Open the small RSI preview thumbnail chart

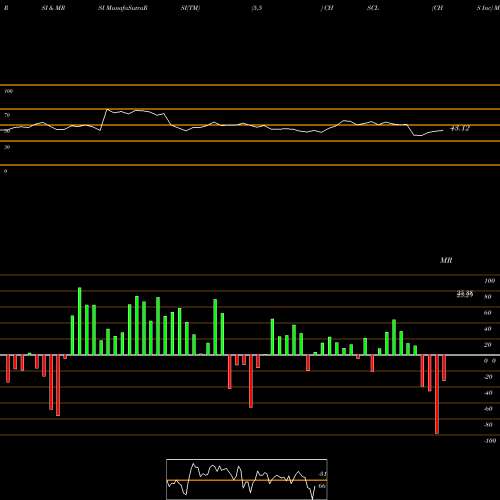click(x=247, y=479)
